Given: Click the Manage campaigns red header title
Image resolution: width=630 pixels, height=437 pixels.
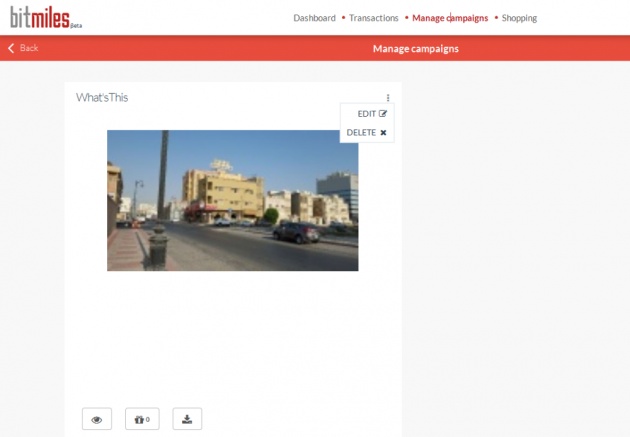Looking at the screenshot, I should click(x=415, y=49).
